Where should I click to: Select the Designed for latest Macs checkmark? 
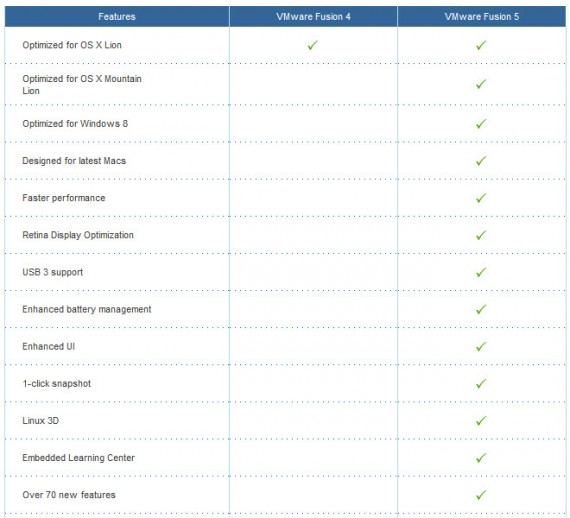[x=481, y=161]
